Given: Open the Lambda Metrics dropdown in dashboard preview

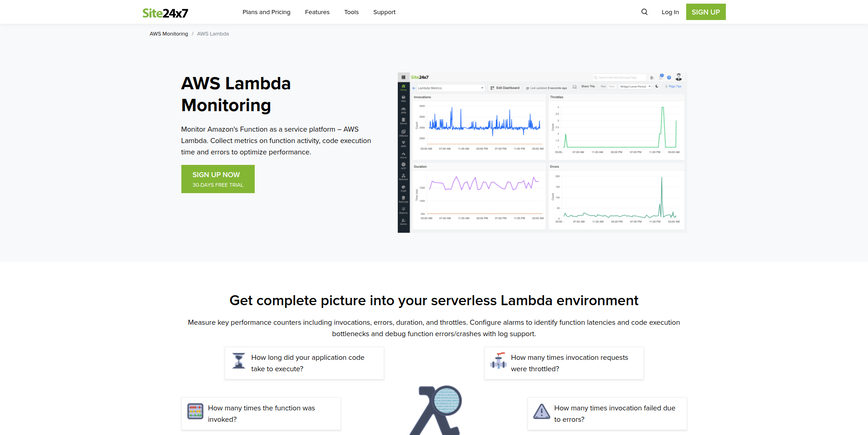Looking at the screenshot, I should click(x=451, y=88).
